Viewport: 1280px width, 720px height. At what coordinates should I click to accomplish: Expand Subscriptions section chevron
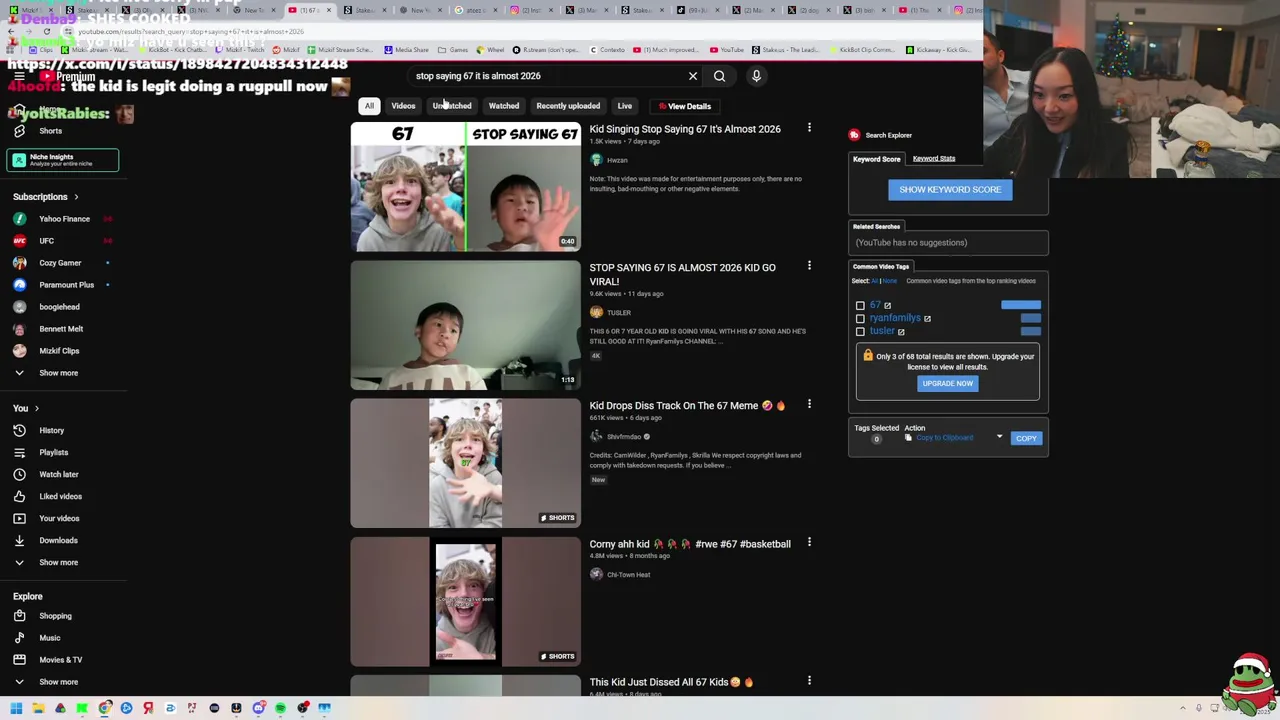coord(76,197)
